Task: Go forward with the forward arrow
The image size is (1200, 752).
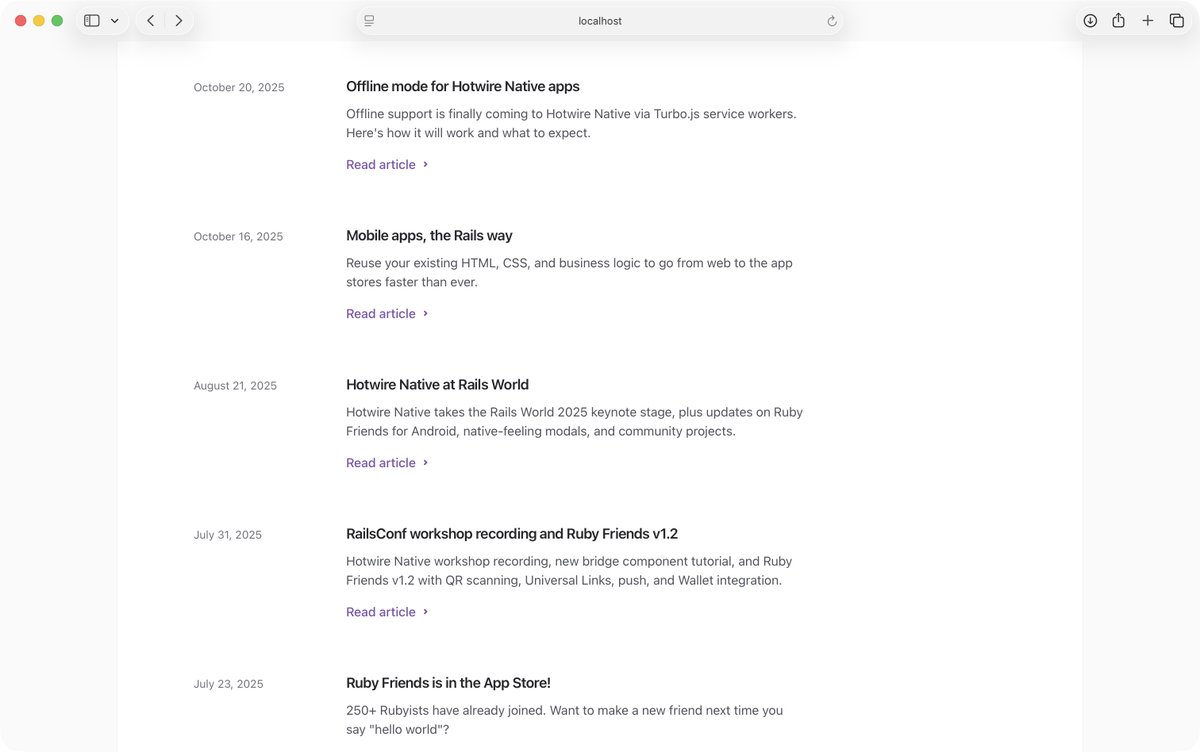Action: (178, 21)
